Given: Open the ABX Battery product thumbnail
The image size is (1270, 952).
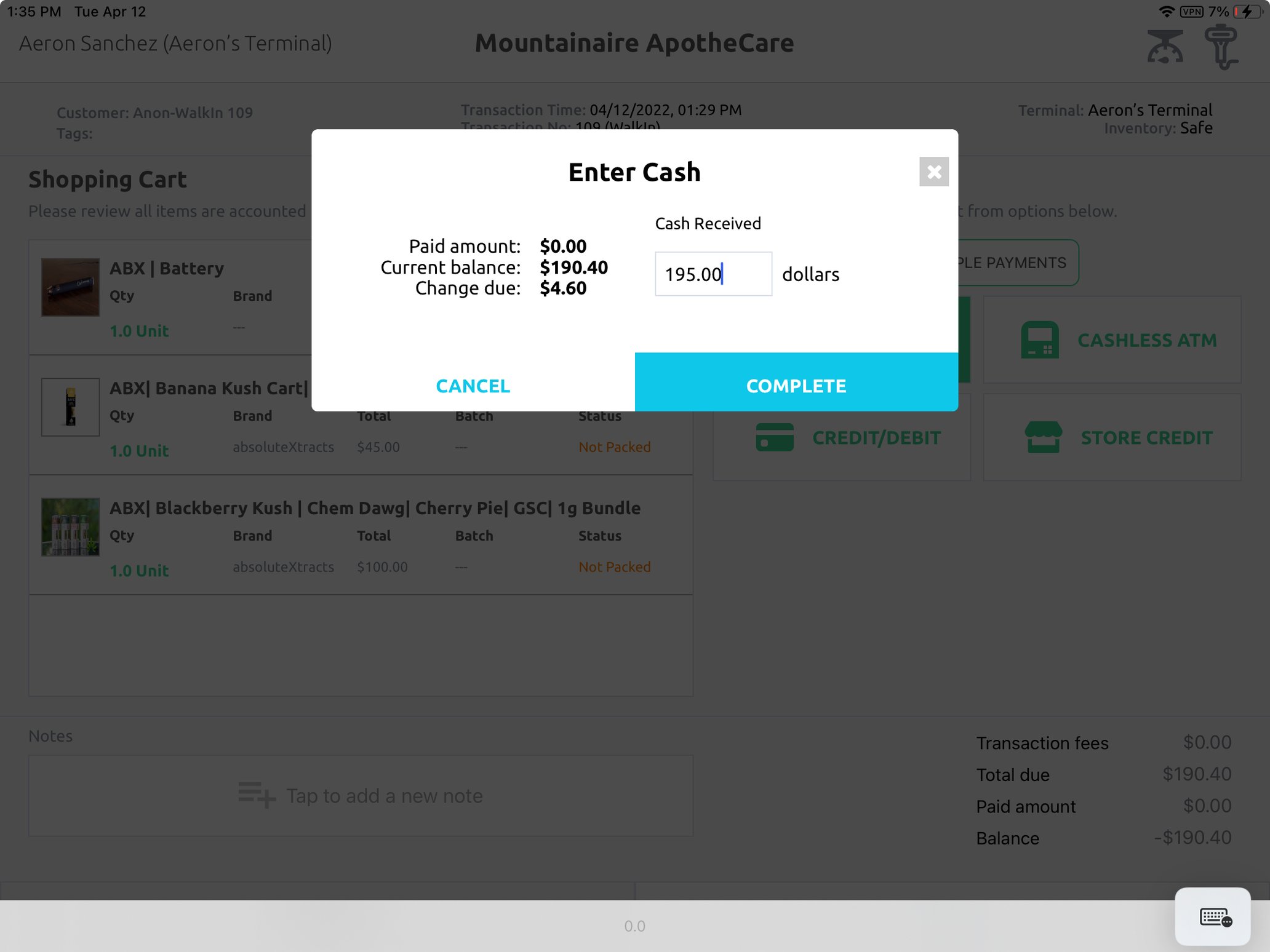Looking at the screenshot, I should (x=70, y=287).
